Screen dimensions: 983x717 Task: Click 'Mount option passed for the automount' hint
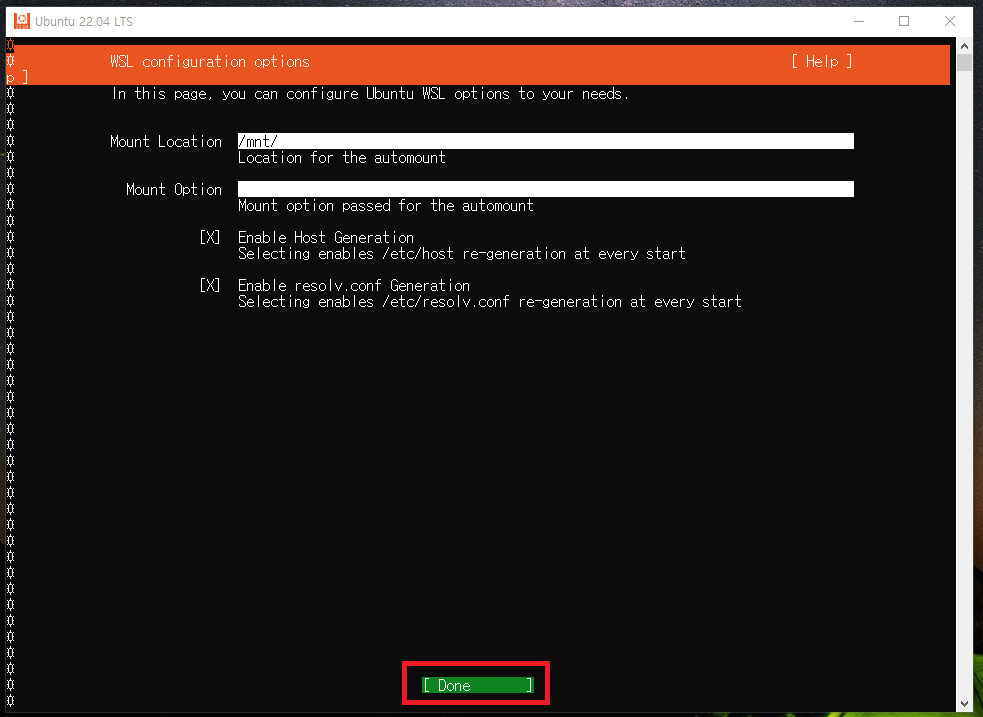tap(386, 206)
